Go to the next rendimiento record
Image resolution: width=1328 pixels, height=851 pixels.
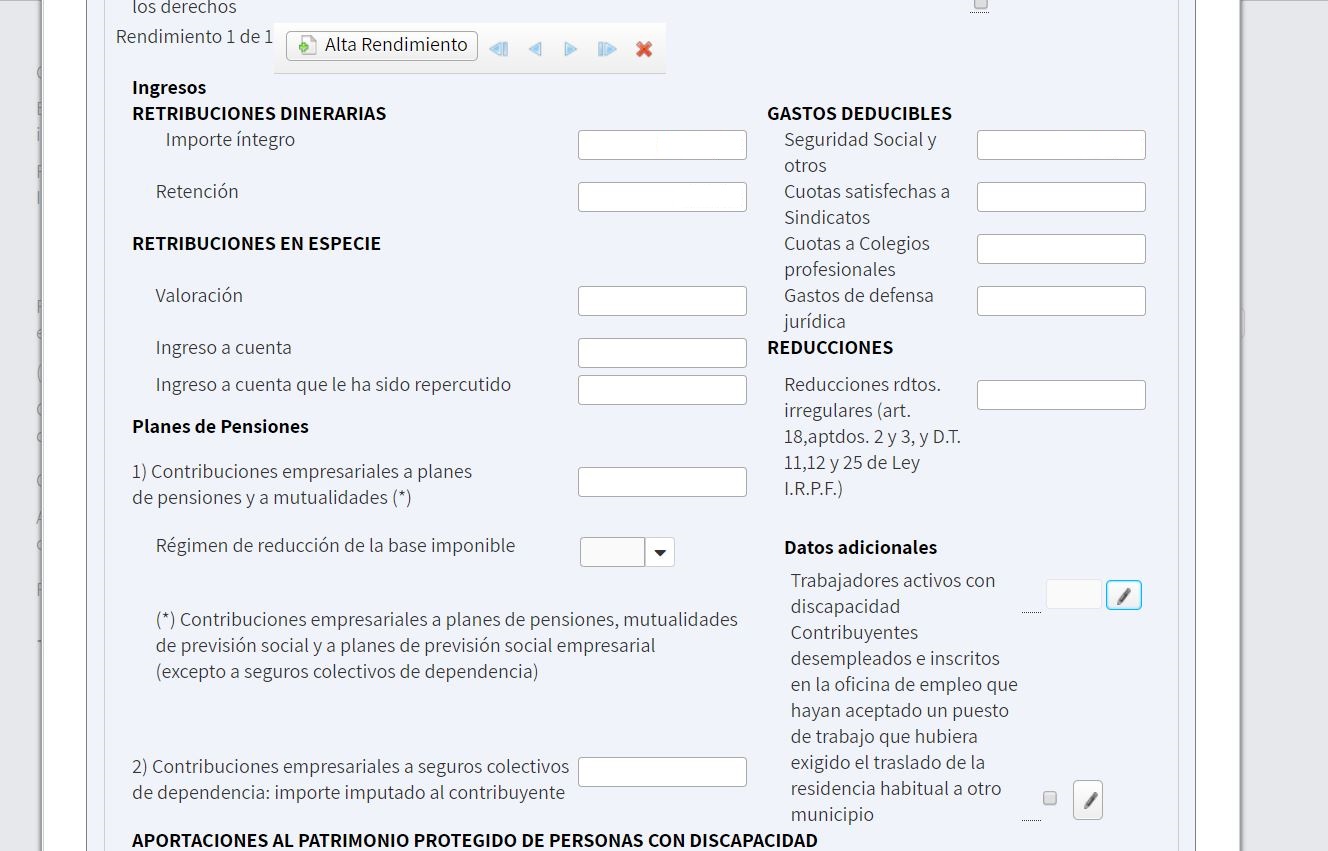(x=571, y=49)
